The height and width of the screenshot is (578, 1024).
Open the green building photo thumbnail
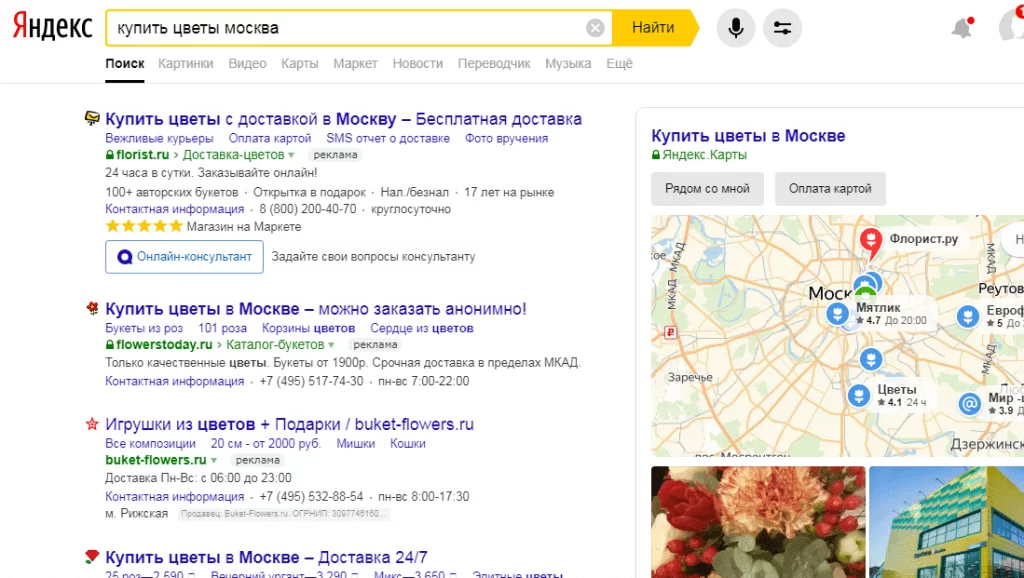click(x=946, y=522)
